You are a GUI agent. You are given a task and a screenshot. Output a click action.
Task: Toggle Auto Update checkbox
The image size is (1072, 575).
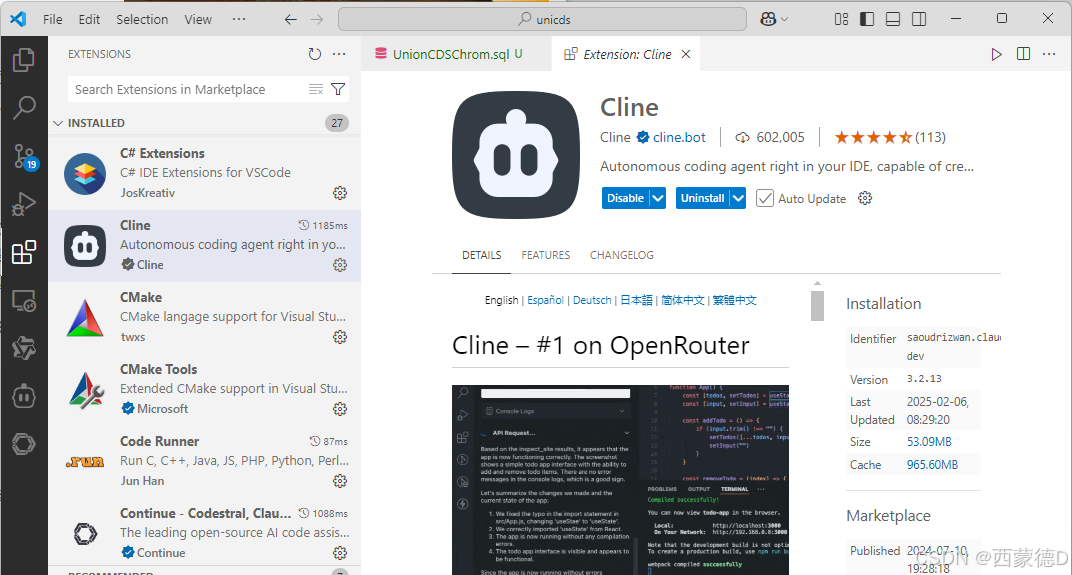pos(765,198)
